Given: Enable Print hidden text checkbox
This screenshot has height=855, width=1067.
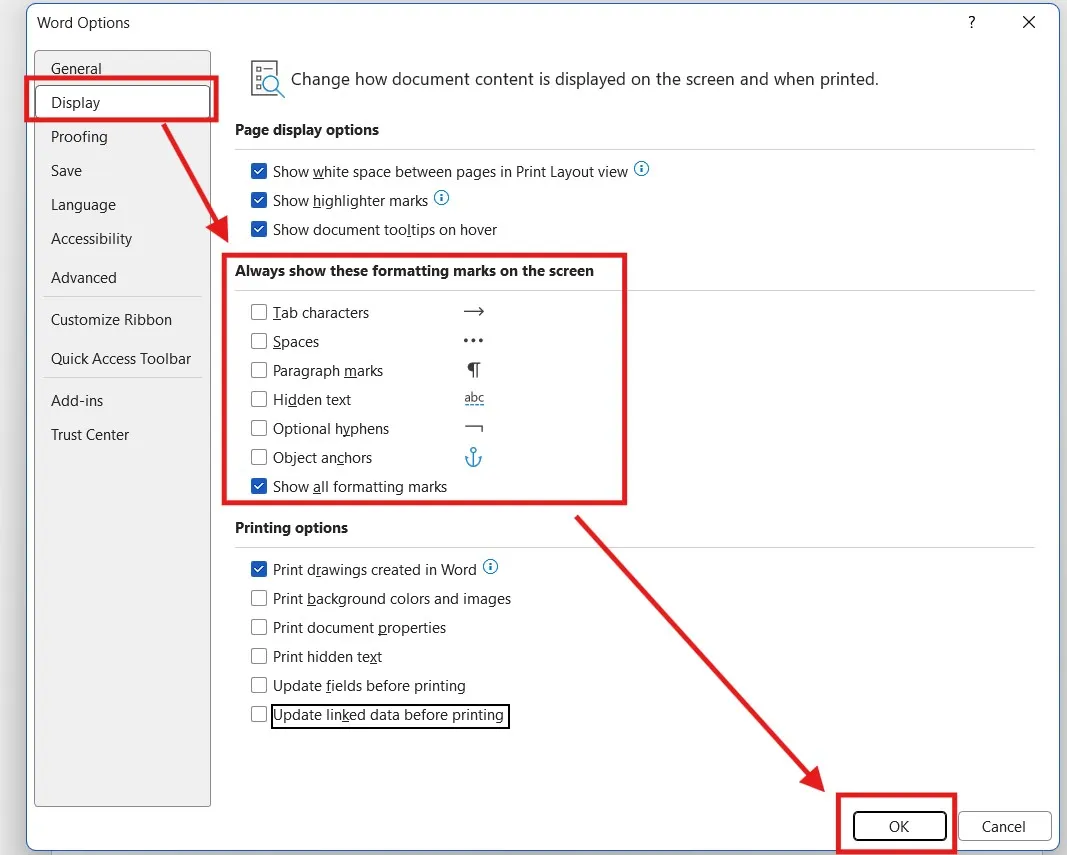Looking at the screenshot, I should [259, 656].
